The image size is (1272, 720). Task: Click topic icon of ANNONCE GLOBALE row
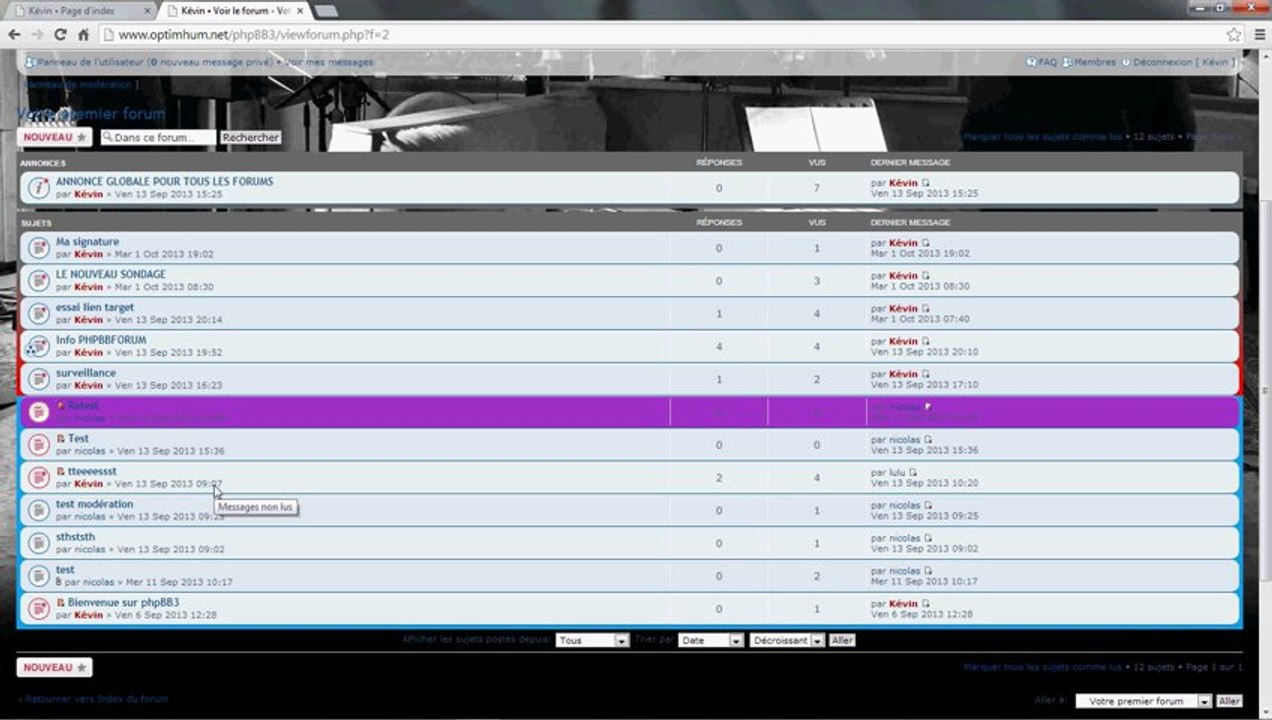(38, 187)
